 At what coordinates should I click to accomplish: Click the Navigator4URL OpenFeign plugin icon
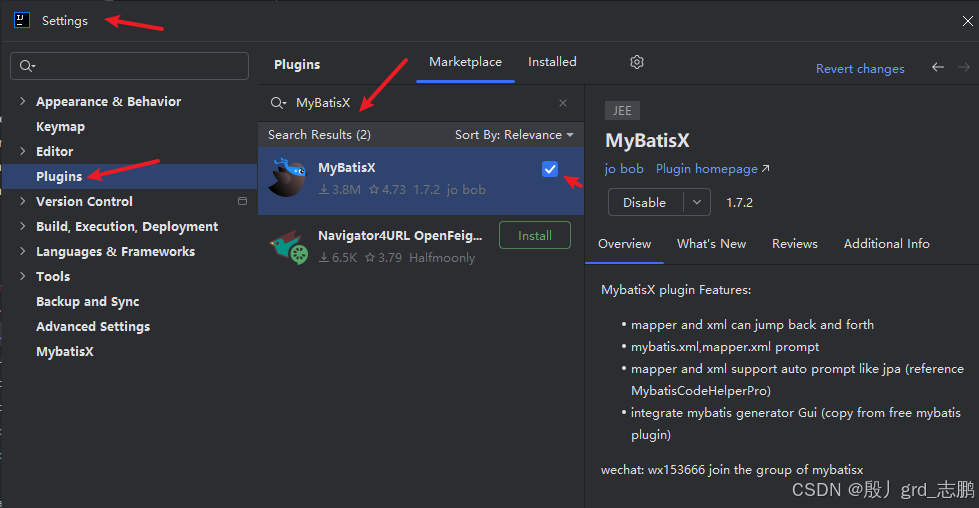pos(288,247)
